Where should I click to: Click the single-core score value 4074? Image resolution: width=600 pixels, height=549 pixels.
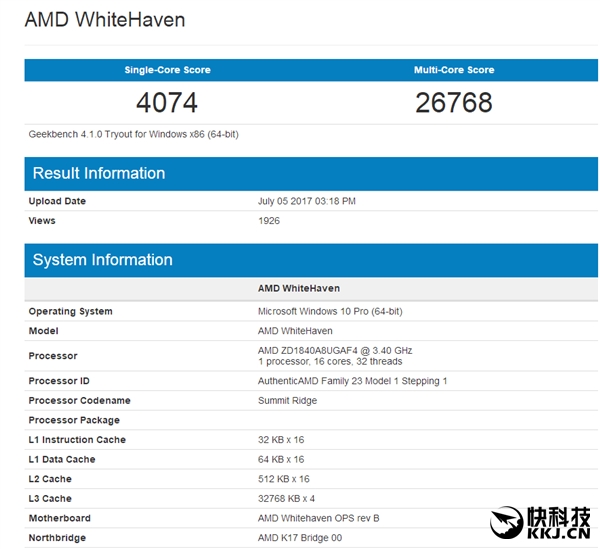pyautogui.click(x=167, y=103)
